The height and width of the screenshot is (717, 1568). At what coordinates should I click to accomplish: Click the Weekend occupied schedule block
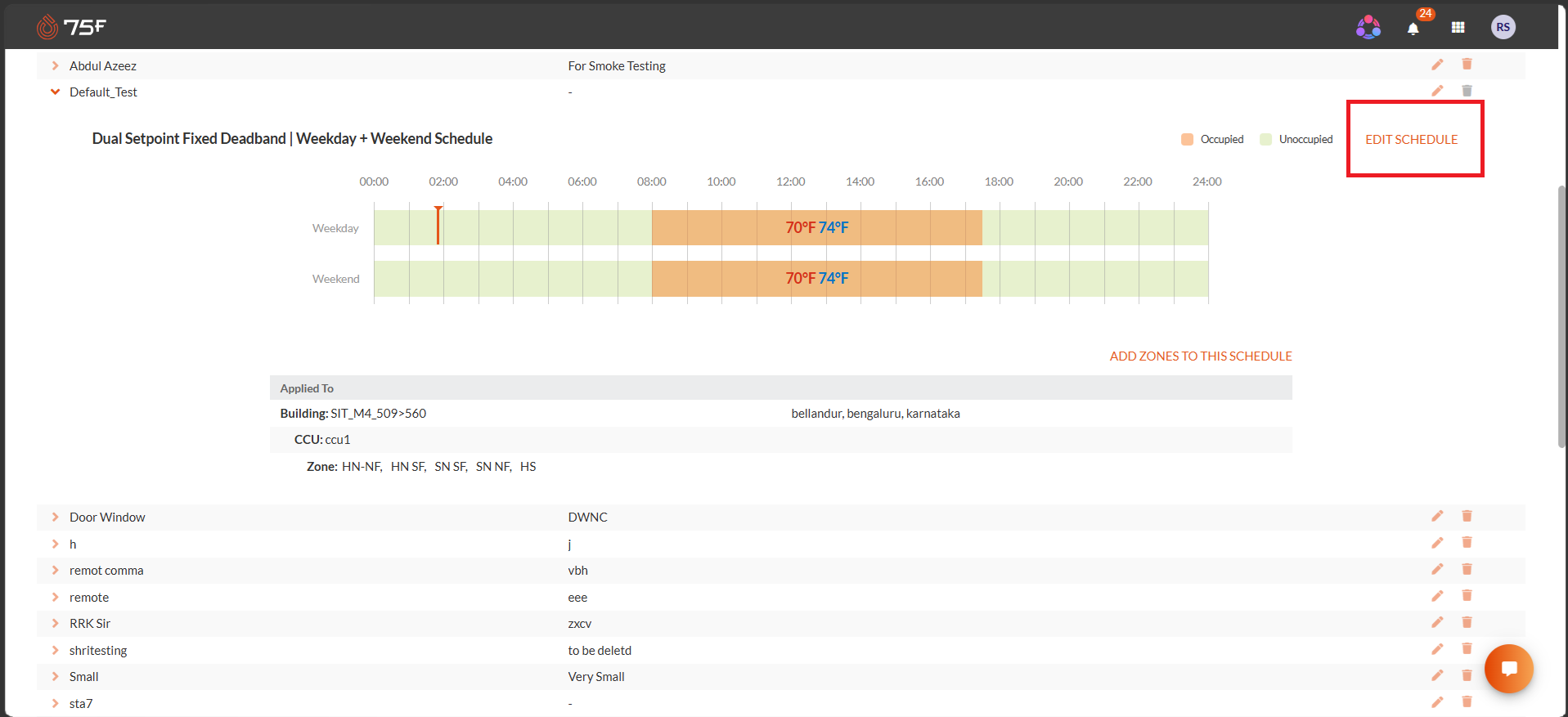pyautogui.click(x=817, y=279)
